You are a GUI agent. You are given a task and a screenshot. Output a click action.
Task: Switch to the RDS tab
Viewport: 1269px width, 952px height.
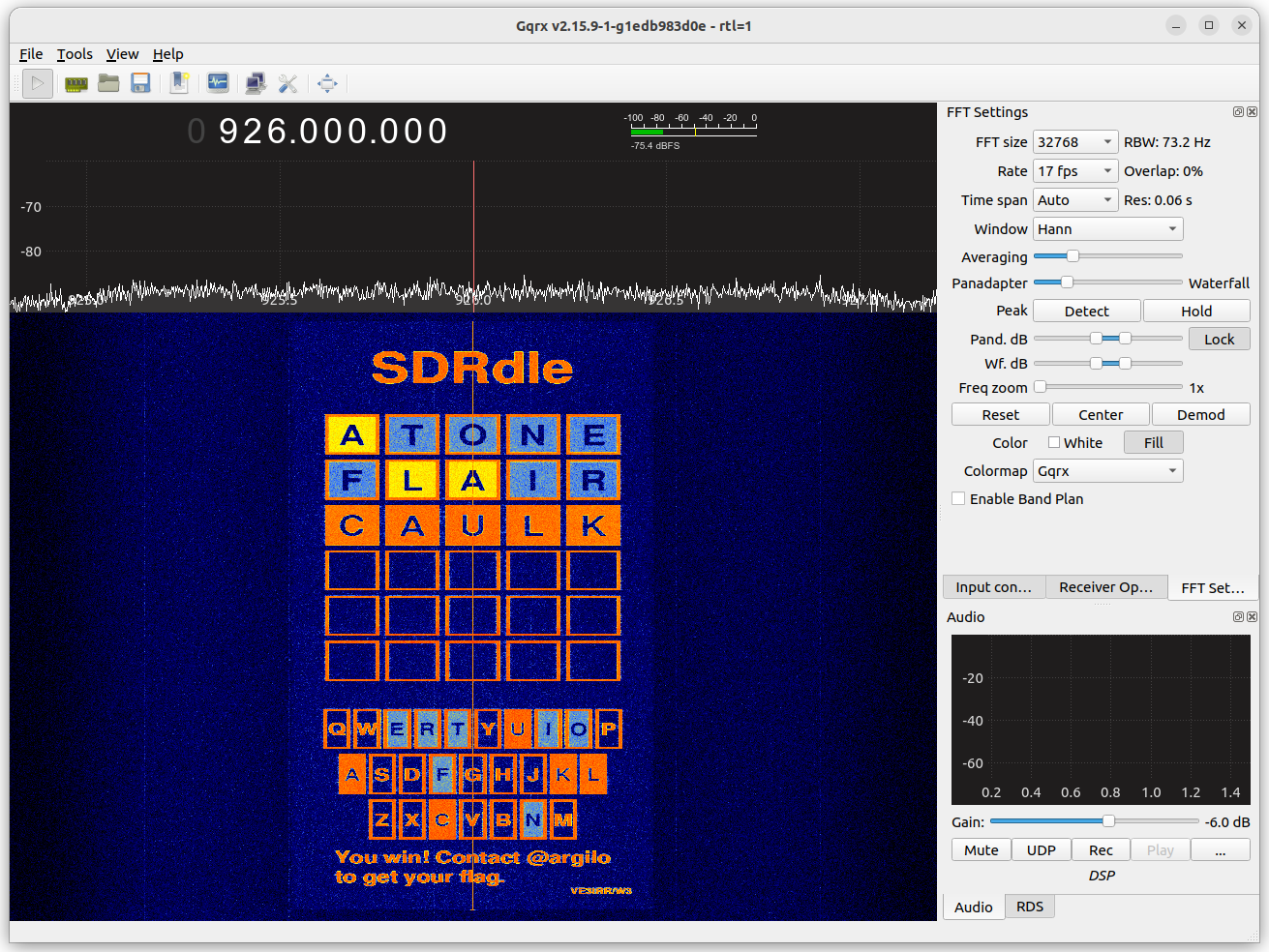(x=1029, y=906)
